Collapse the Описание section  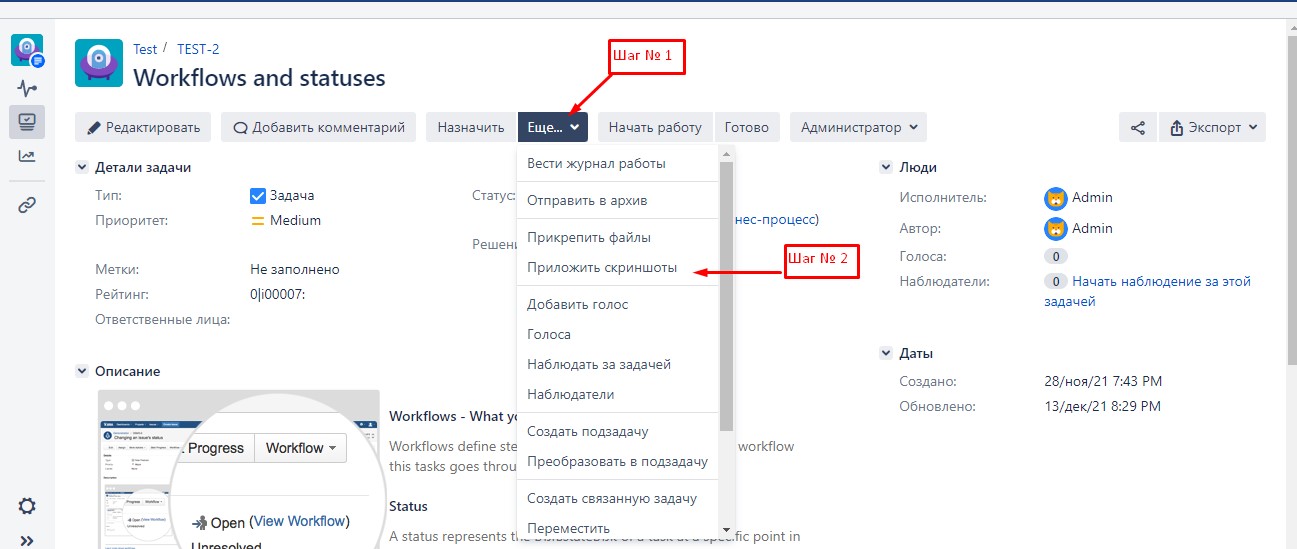[83, 371]
